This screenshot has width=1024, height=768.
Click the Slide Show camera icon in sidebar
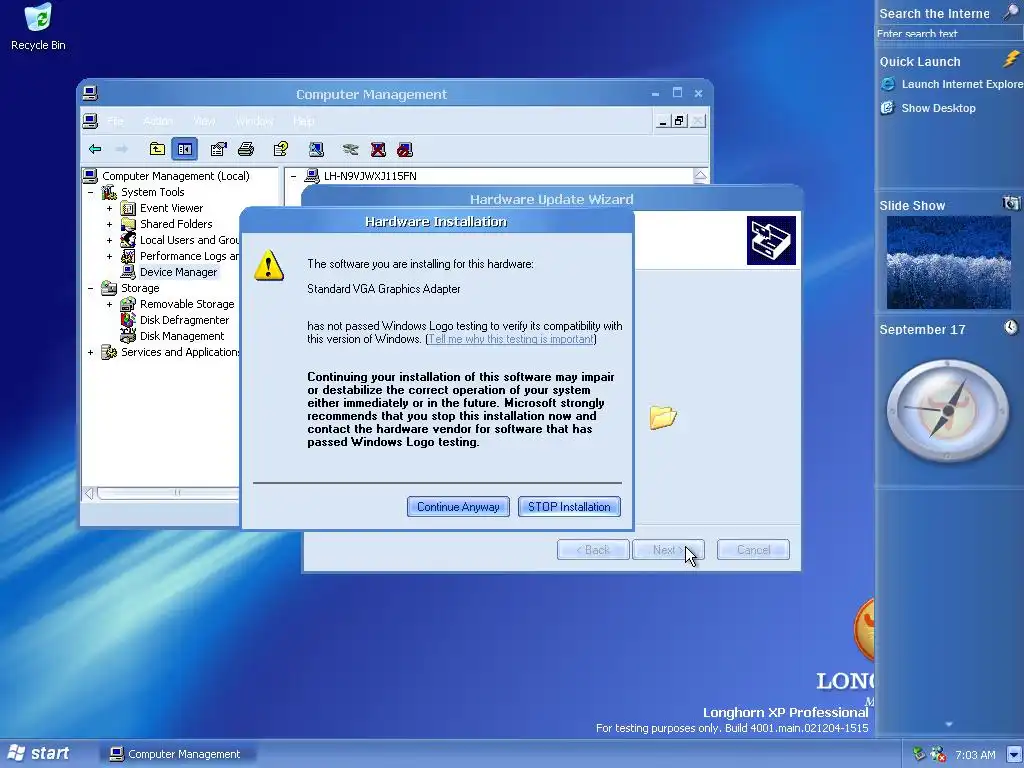click(1011, 203)
